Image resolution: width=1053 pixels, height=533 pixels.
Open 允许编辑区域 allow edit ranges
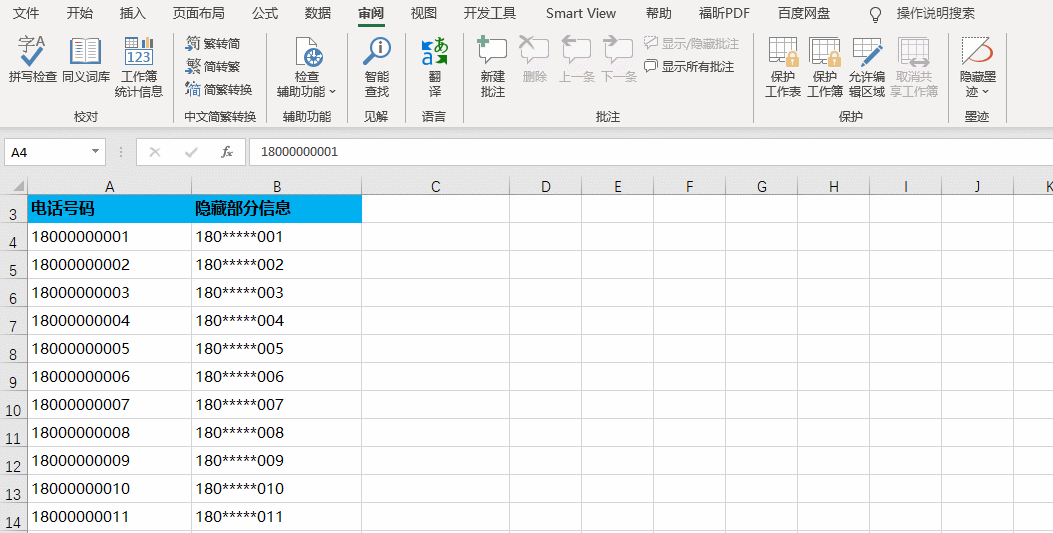point(867,67)
